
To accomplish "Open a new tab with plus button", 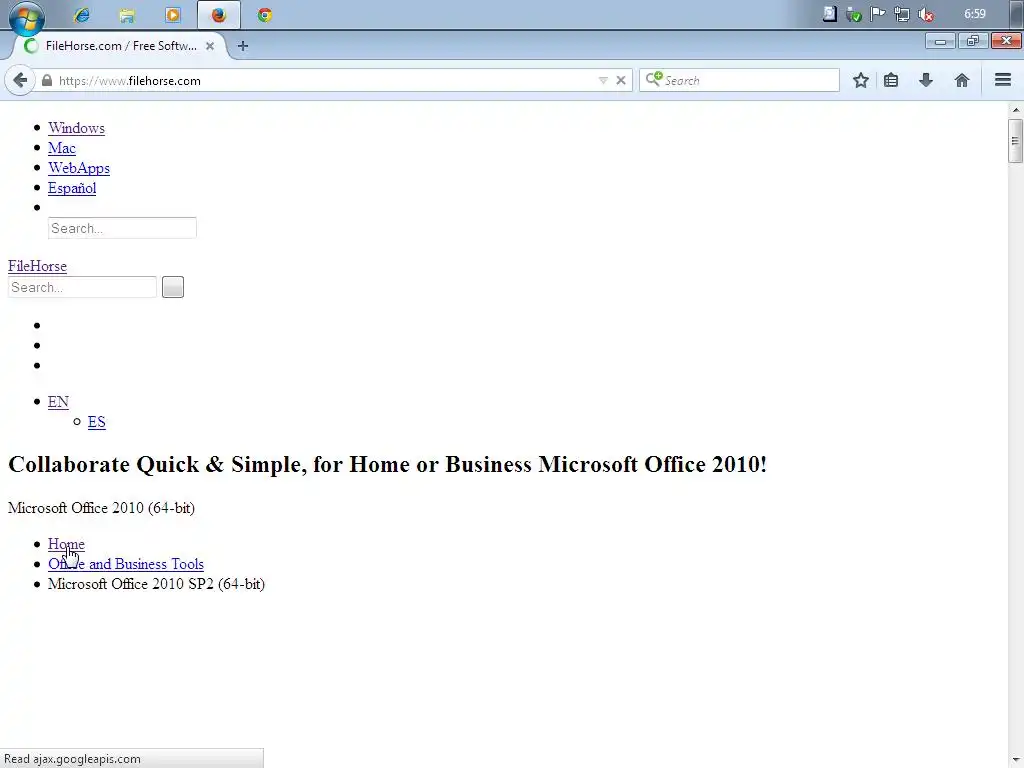I will 243,46.
